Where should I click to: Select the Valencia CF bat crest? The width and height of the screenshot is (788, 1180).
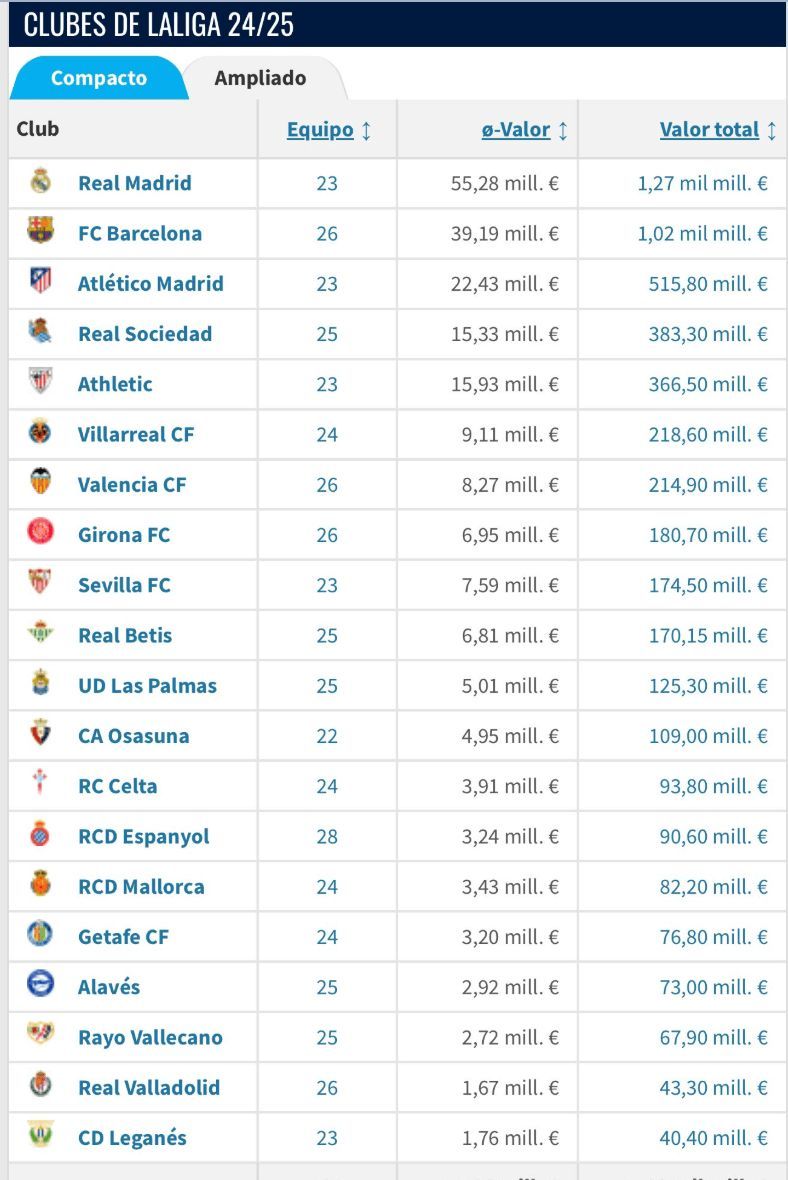[40, 484]
